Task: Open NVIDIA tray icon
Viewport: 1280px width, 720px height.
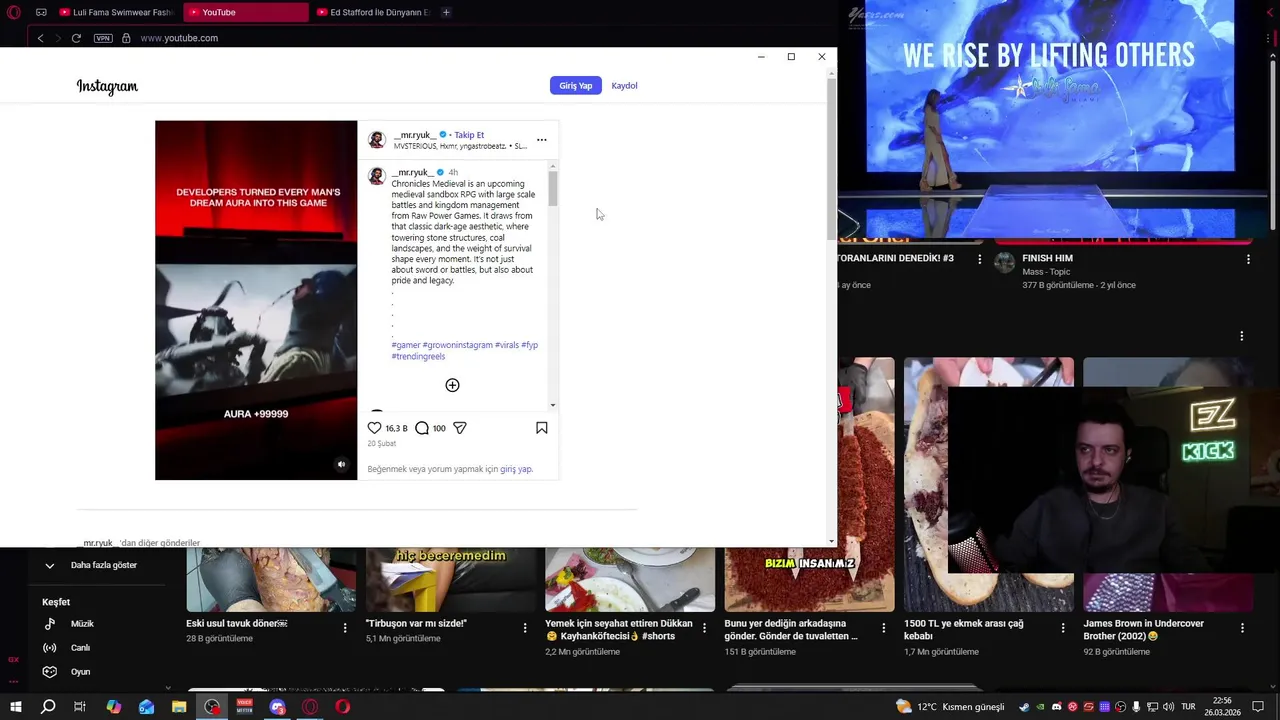Action: (x=1041, y=707)
